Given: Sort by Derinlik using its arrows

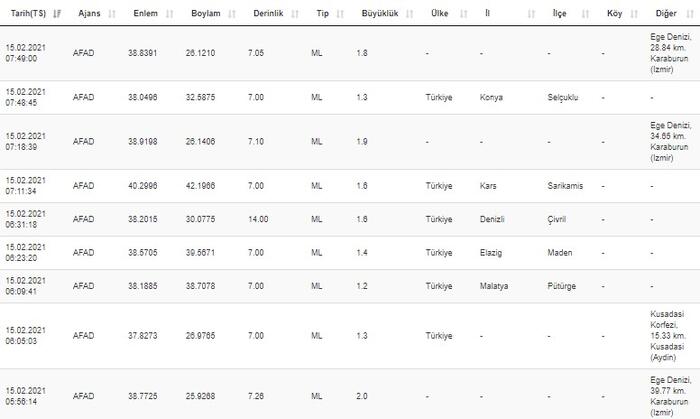Looking at the screenshot, I should [295, 14].
